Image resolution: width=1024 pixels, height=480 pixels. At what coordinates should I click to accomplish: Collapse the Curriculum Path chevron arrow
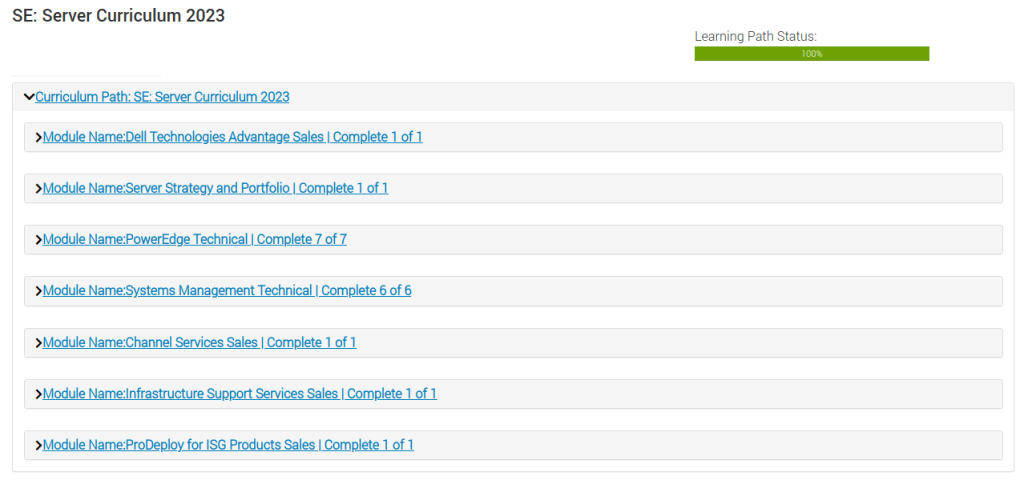click(29, 97)
